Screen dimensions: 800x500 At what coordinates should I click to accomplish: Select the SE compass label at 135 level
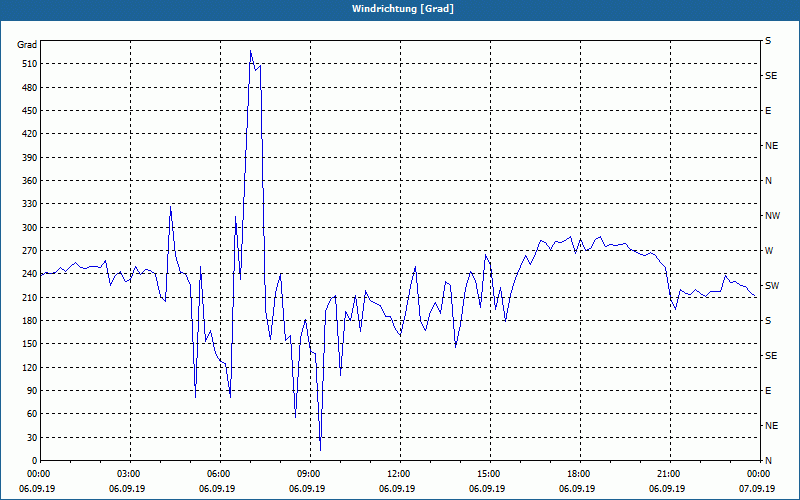771,356
